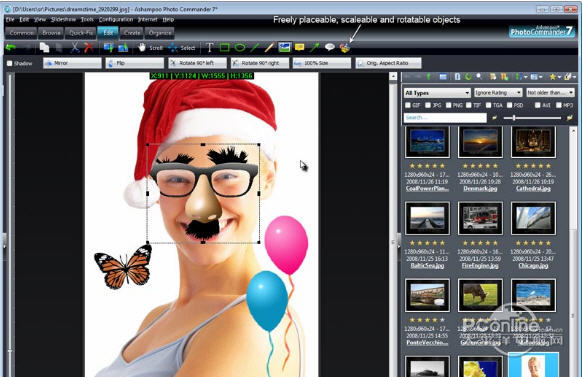Click the butterfly object on canvas
This screenshot has width=583, height=377.
click(x=123, y=266)
